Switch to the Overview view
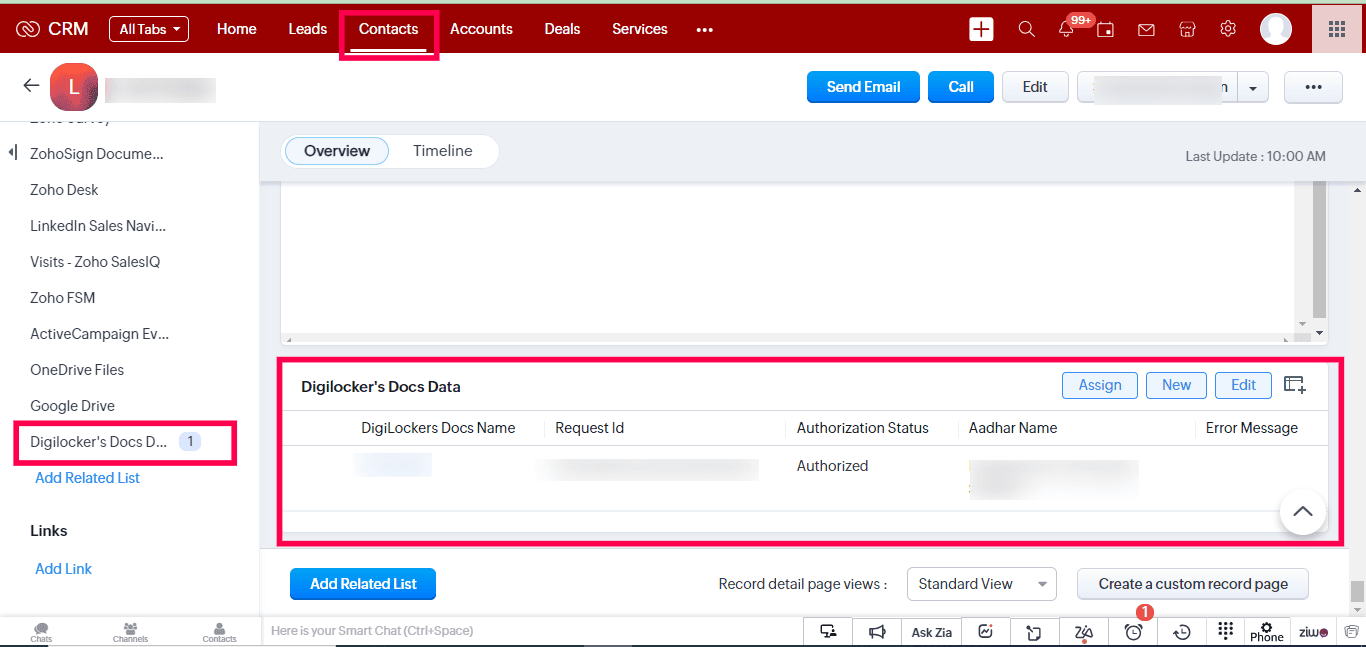This screenshot has width=1366, height=647. (337, 151)
